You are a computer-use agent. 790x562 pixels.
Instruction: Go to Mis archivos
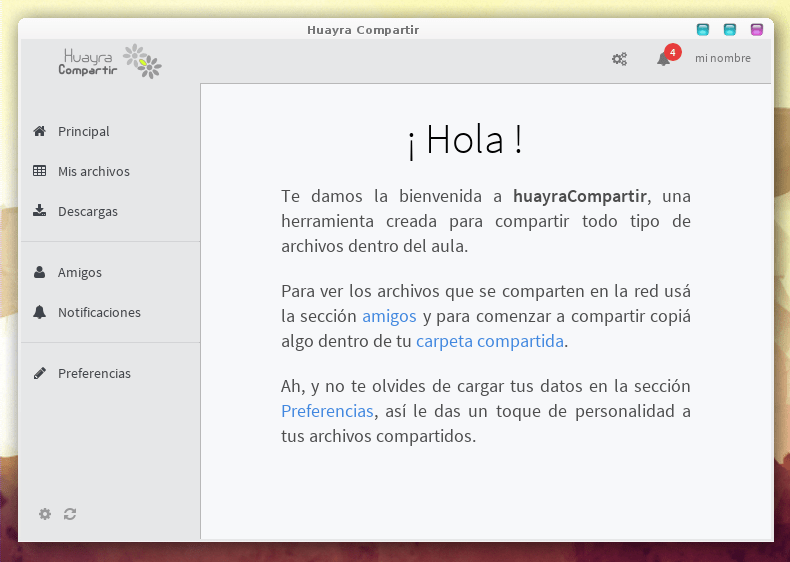click(94, 171)
